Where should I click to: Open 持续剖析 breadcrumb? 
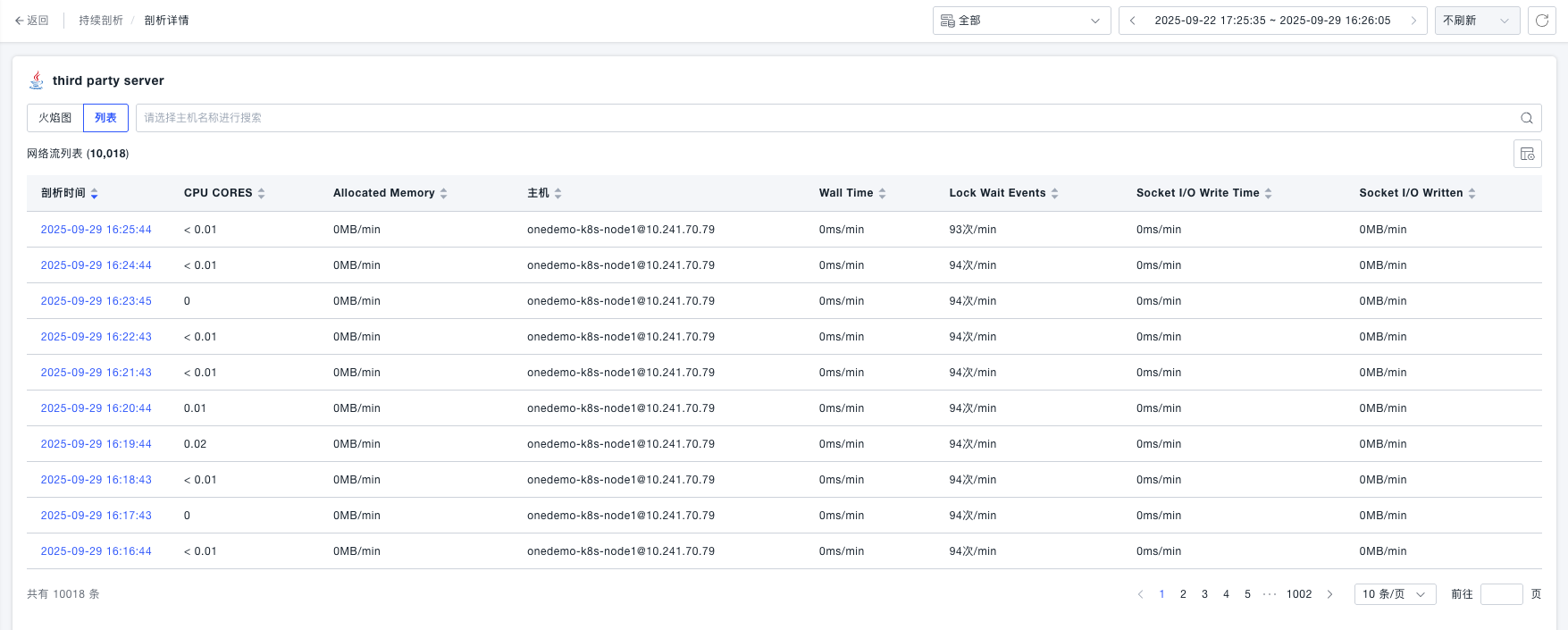point(101,21)
